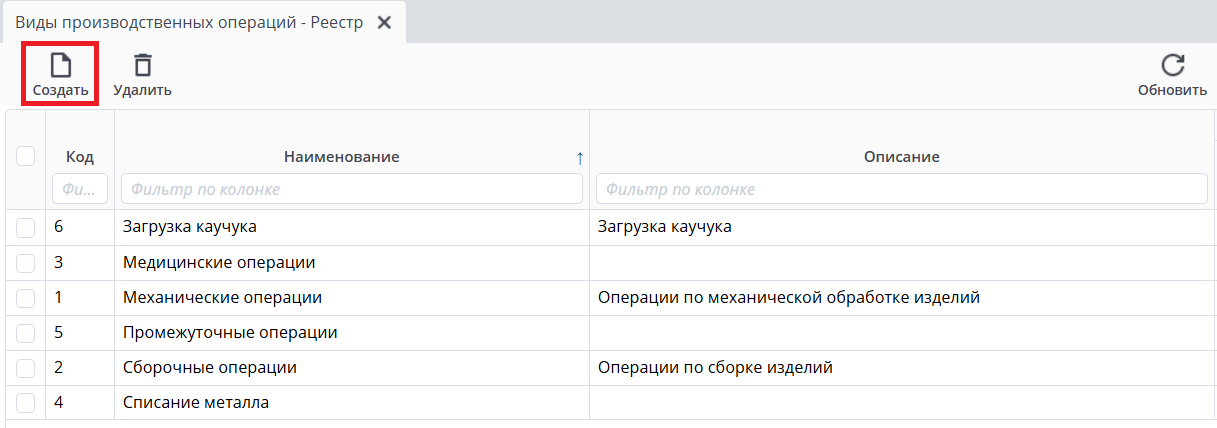Focus the Описание column filter field
This screenshot has height=428, width=1217.
(901, 189)
